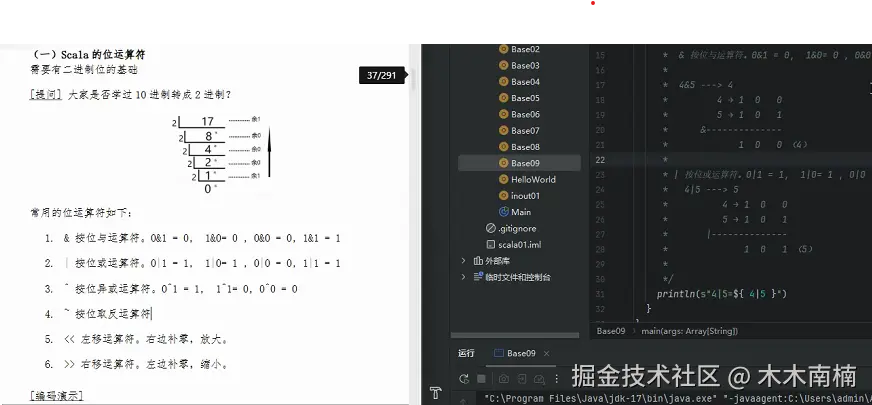Screen dimensions: 872x405
Task: Click the 4&5 ---> 4 comment line
Action: (706, 85)
